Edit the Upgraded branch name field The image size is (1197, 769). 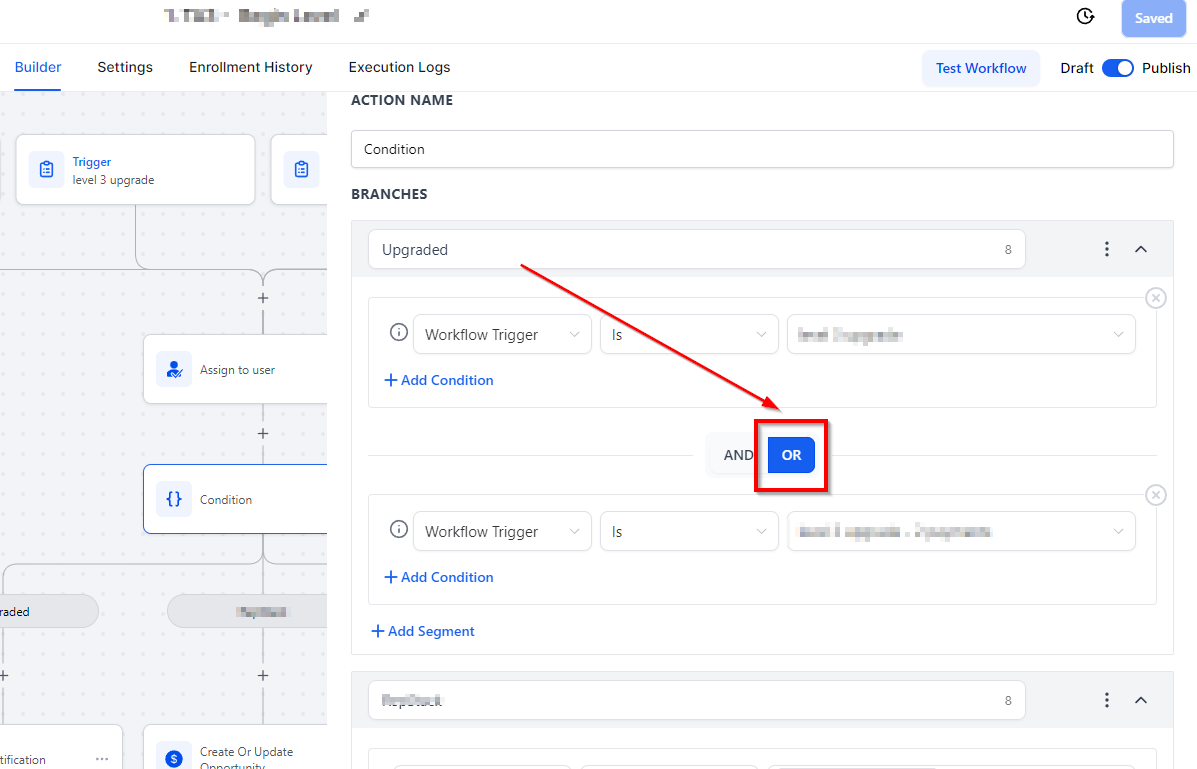(x=696, y=250)
